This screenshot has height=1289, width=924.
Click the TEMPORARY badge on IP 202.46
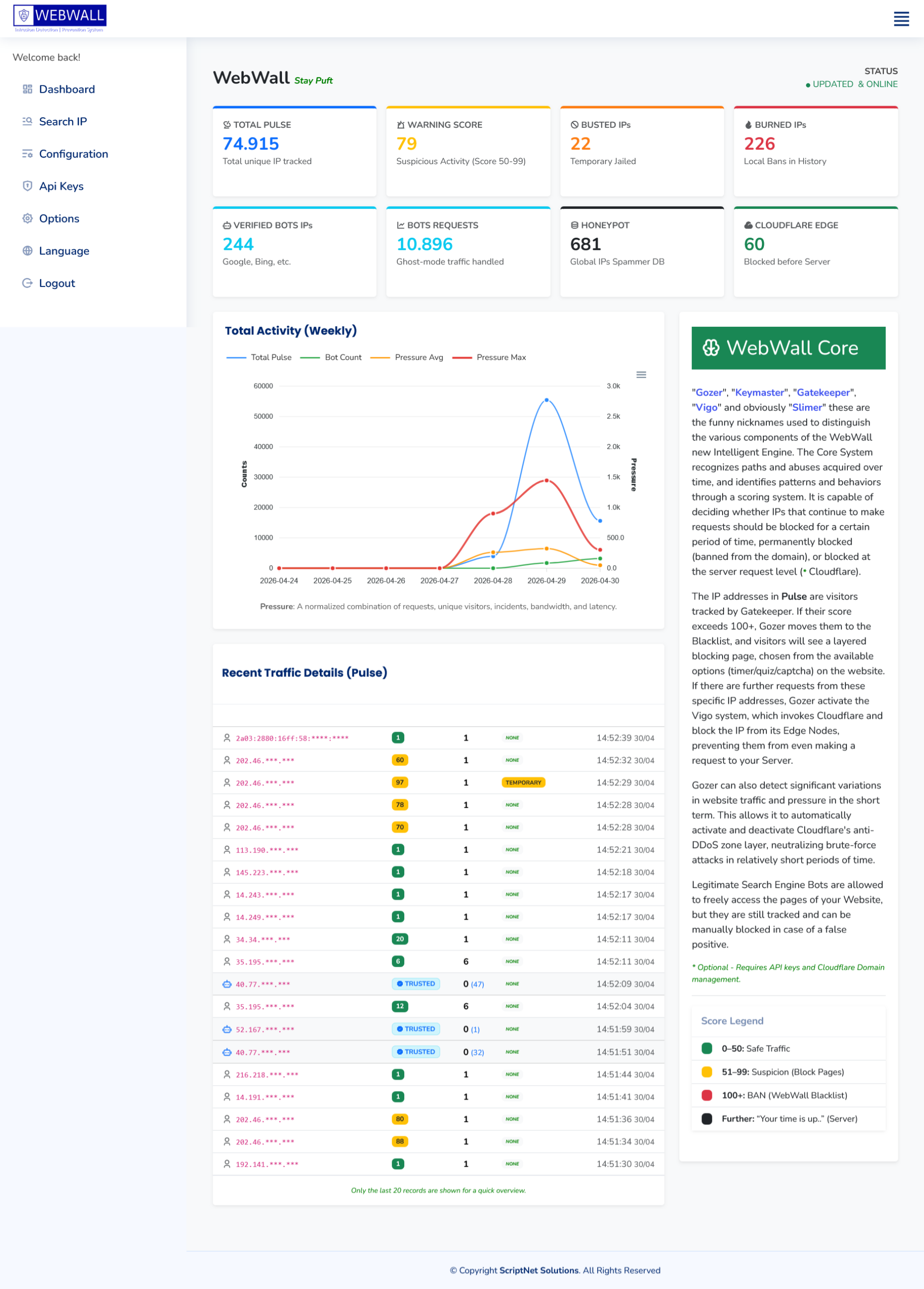[x=523, y=782]
